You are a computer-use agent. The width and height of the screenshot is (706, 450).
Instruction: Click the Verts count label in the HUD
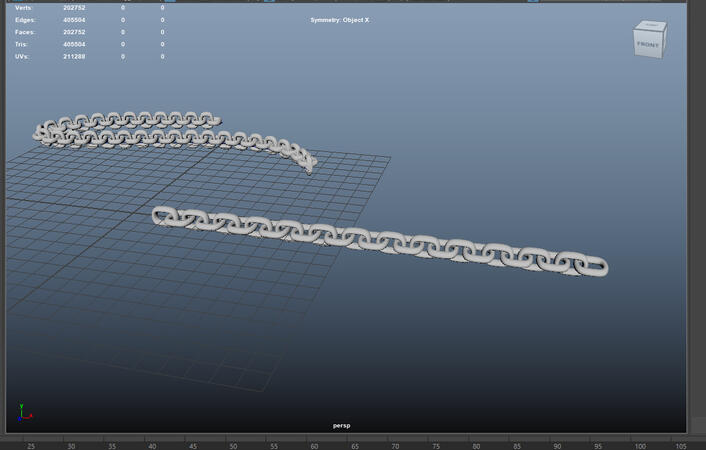(24, 8)
